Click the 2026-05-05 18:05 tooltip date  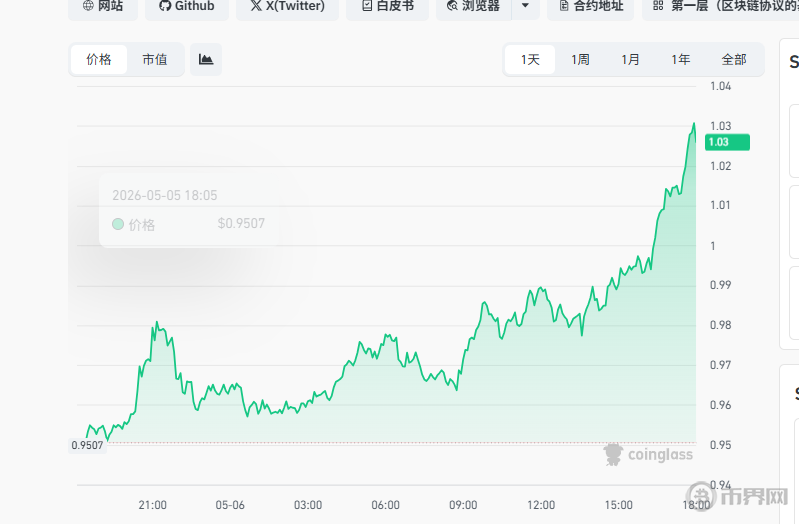(165, 195)
